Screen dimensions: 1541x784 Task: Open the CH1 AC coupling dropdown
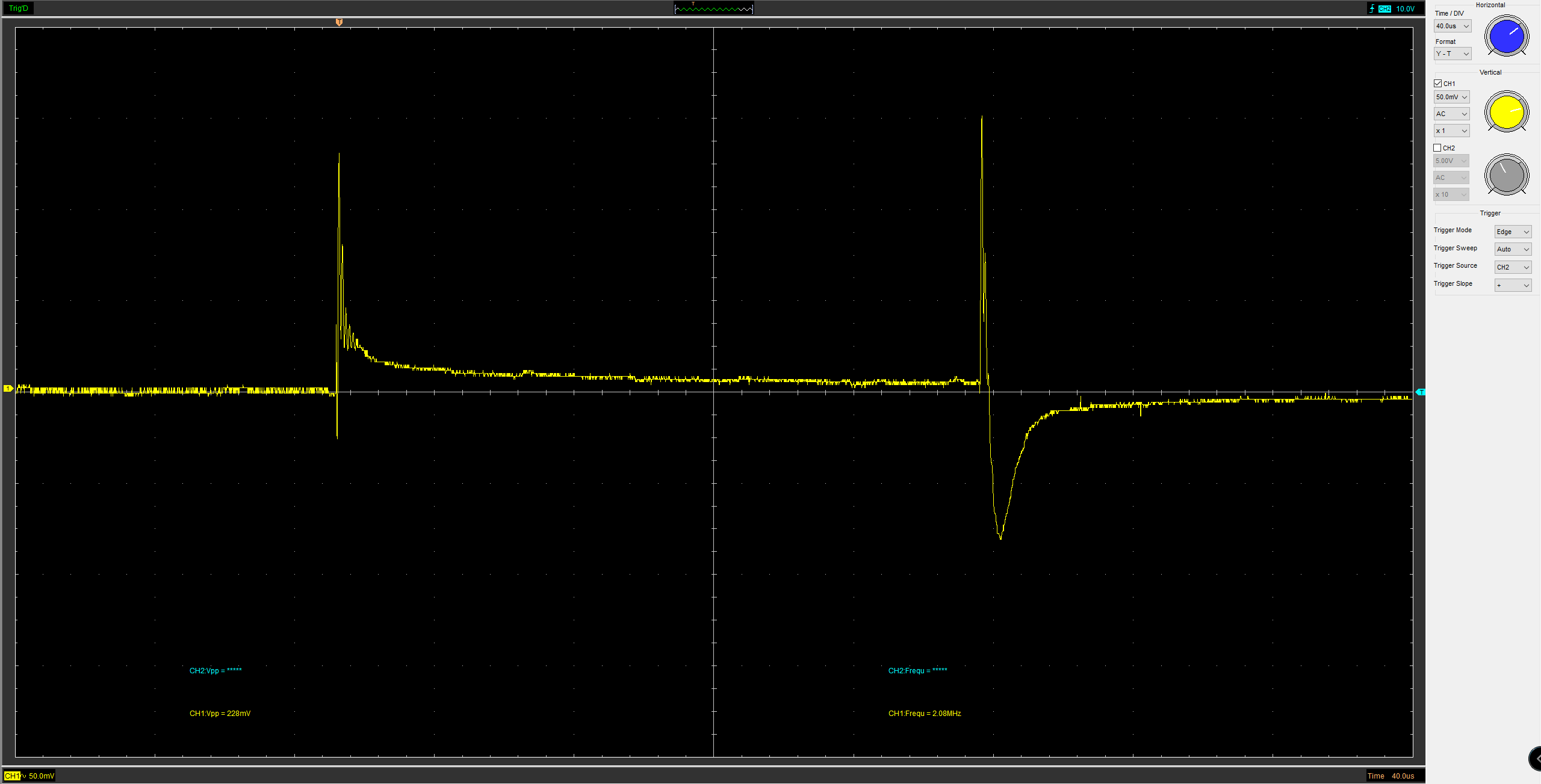[1451, 114]
